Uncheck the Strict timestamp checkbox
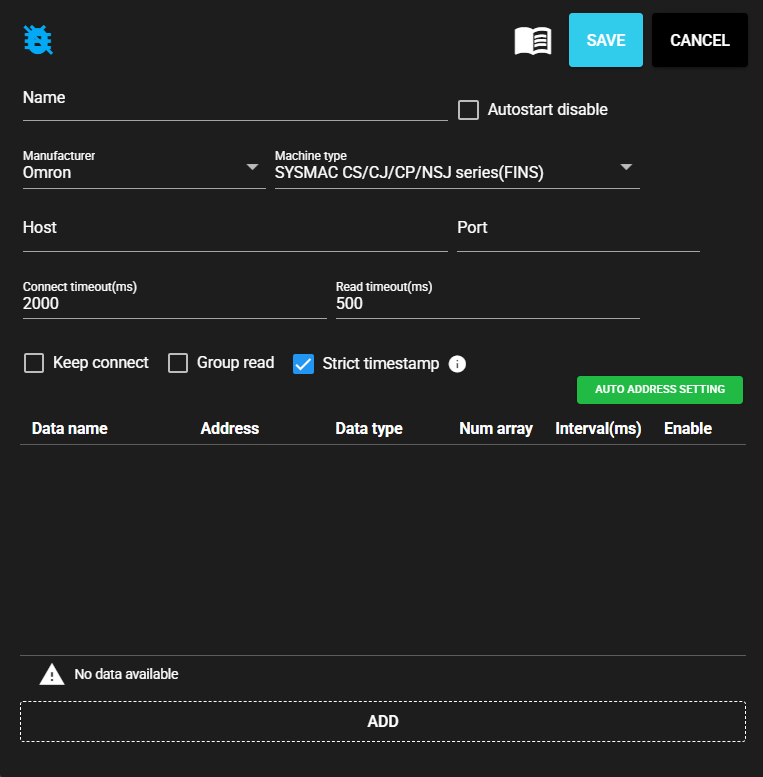Image resolution: width=763 pixels, height=777 pixels. [x=304, y=364]
